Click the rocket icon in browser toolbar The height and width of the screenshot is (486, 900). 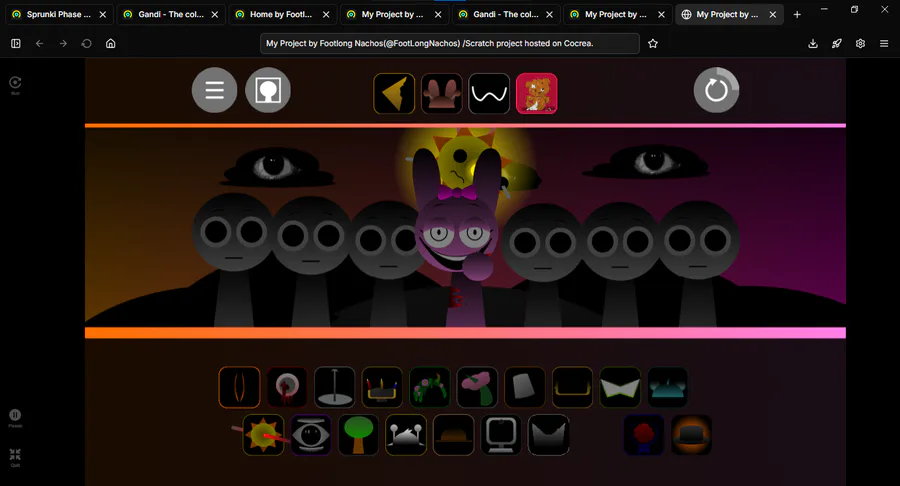(837, 43)
